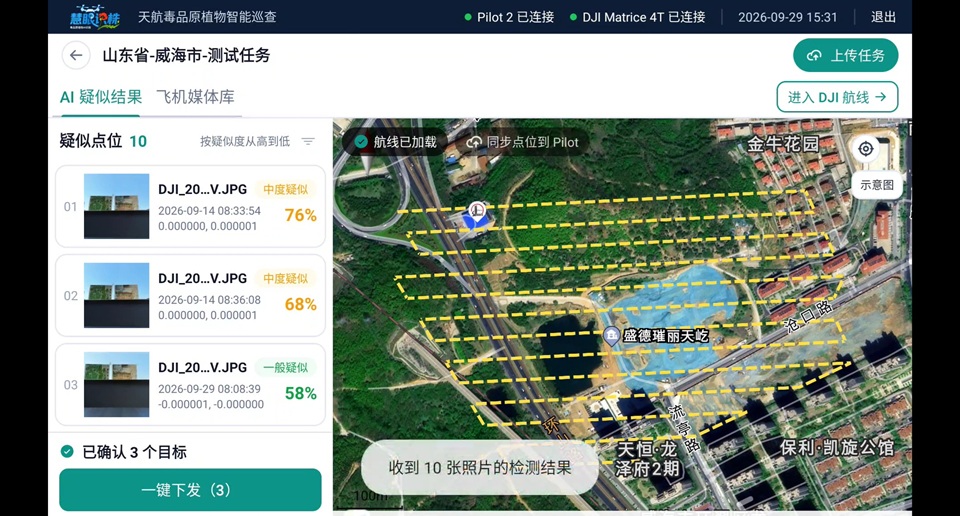Click timestamp 2026-09-14 08:36:08
The image size is (960, 516).
pos(209,300)
